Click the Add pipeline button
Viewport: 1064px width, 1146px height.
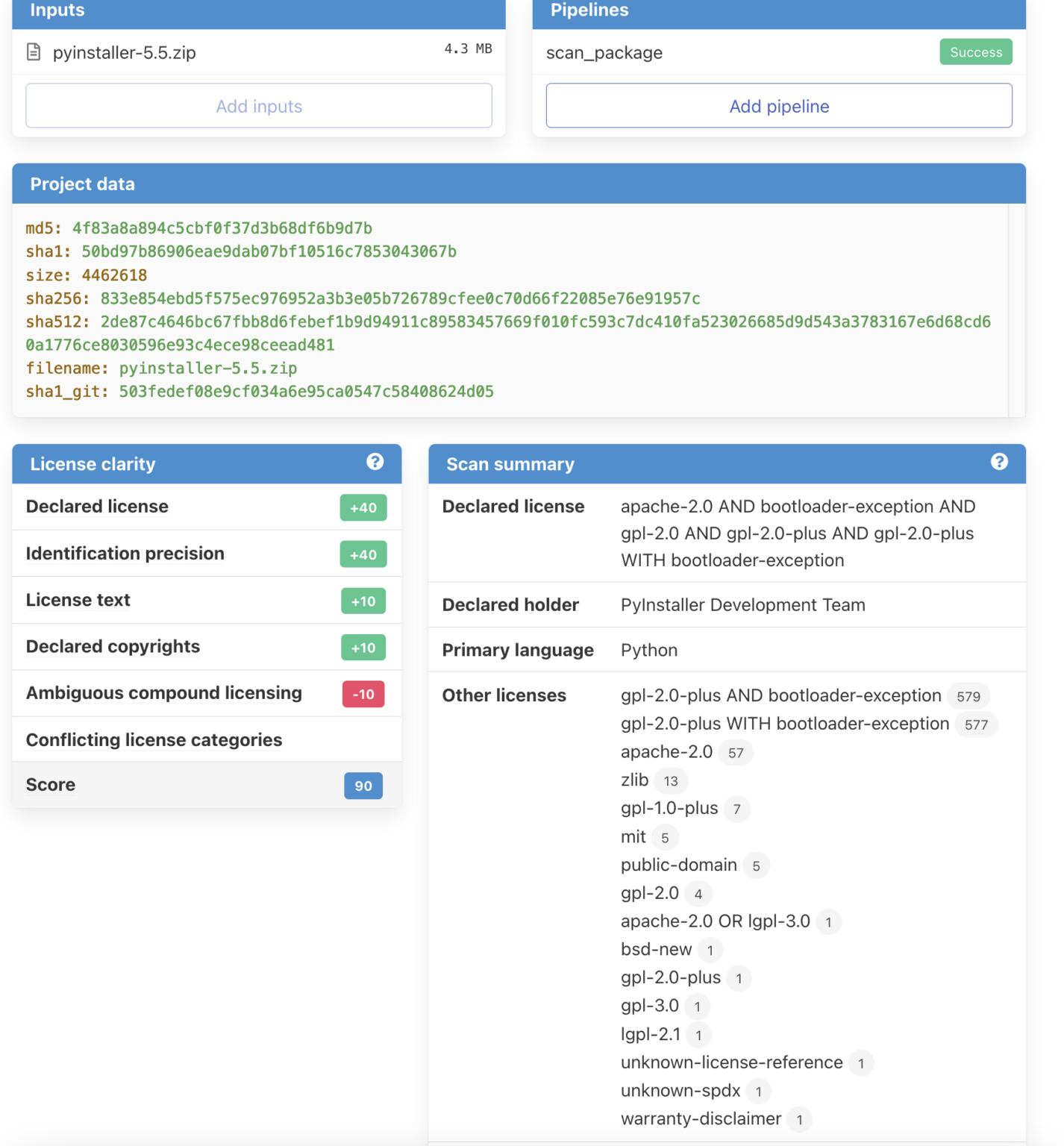(779, 106)
